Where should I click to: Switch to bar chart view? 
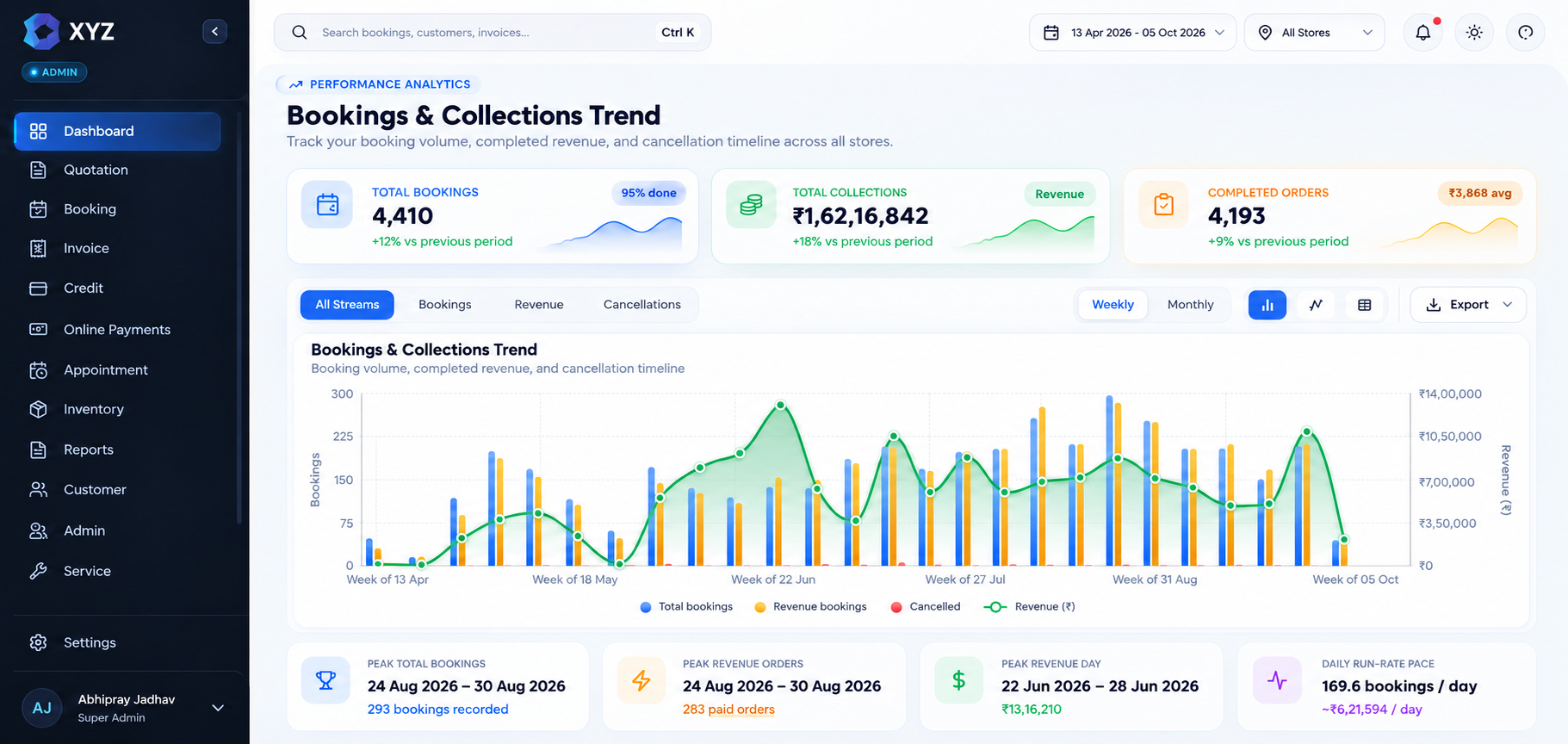pos(1267,305)
